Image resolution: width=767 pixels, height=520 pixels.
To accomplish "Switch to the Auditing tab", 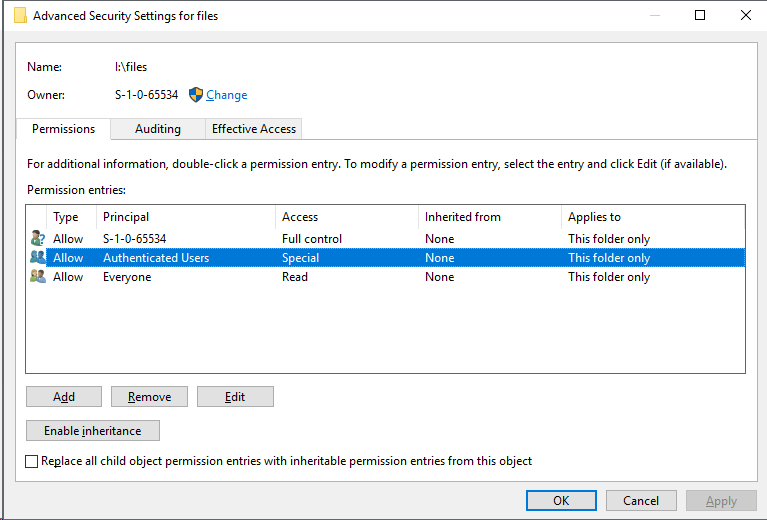I will 158,129.
